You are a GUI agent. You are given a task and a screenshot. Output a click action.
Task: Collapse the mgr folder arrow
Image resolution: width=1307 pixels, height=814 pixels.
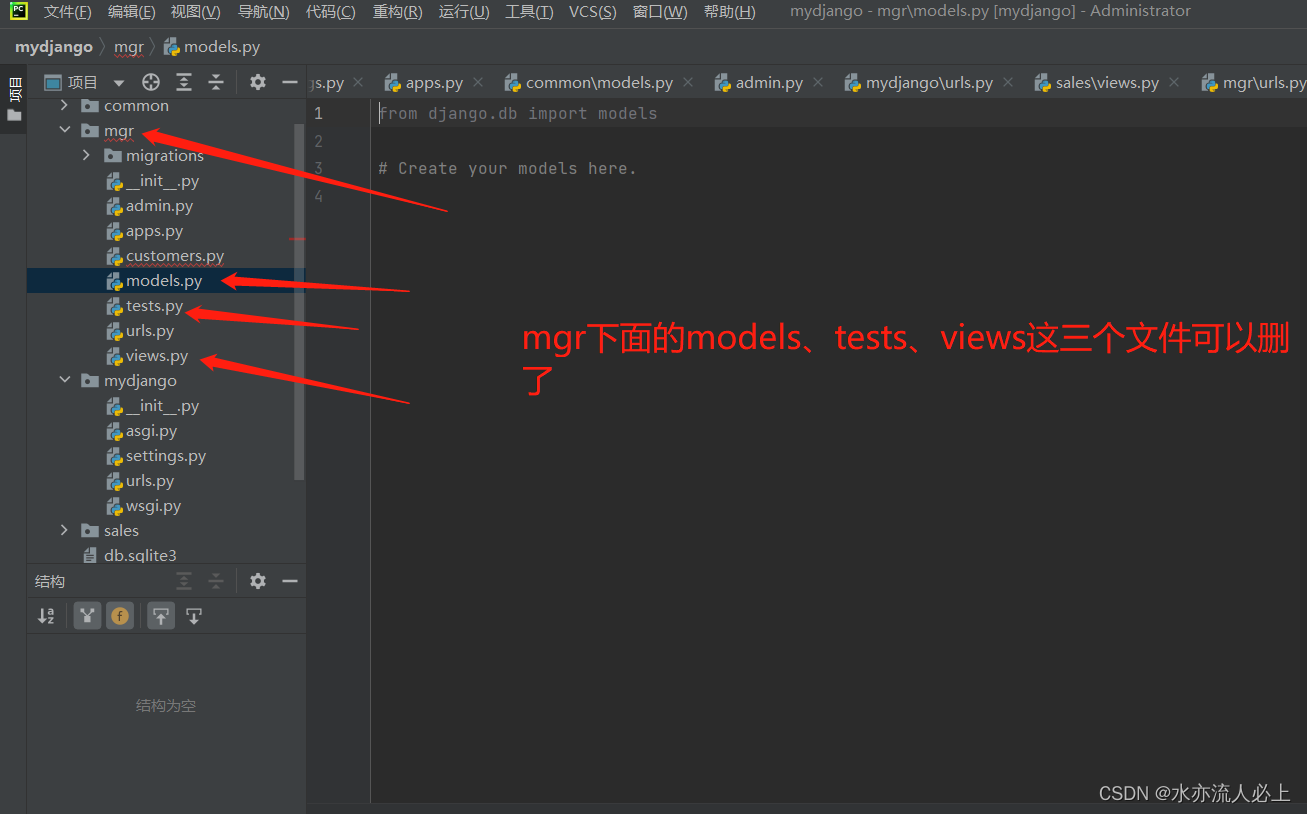point(65,130)
